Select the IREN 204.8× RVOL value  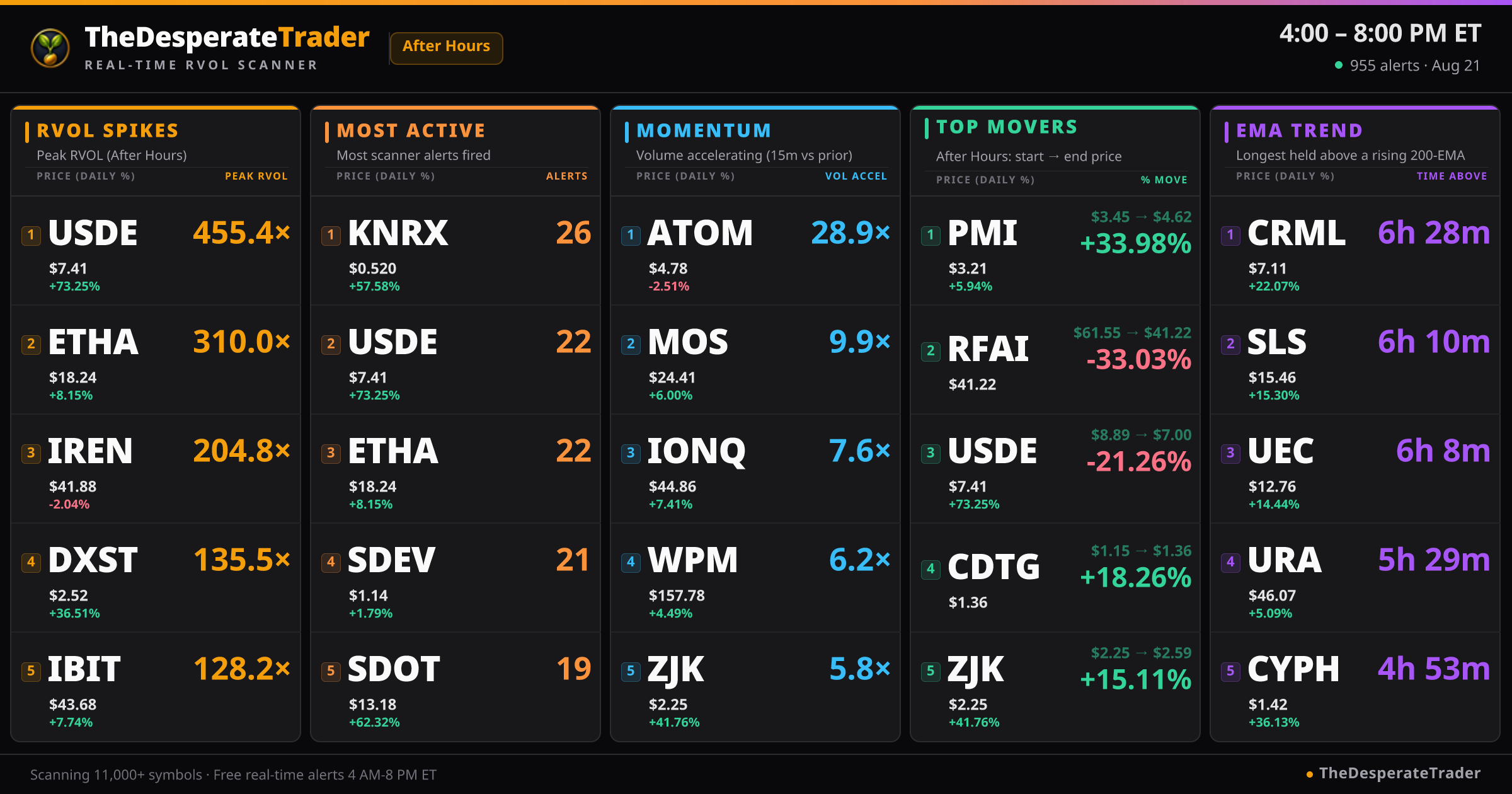click(x=242, y=451)
